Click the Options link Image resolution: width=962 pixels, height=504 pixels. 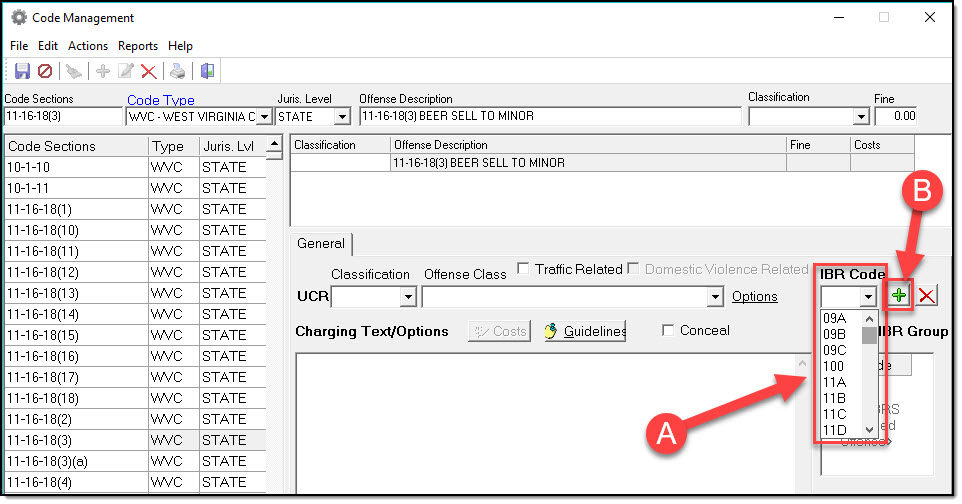[x=755, y=297]
